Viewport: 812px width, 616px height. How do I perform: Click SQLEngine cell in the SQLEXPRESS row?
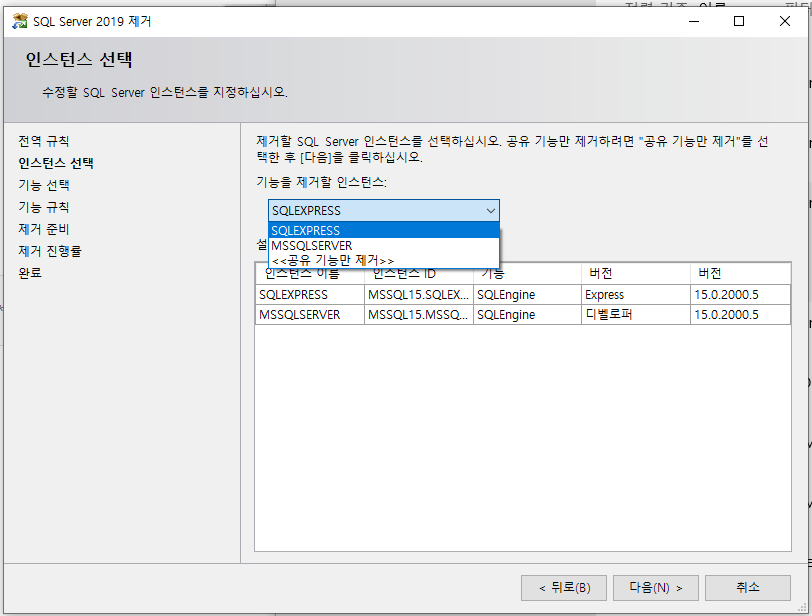(527, 295)
